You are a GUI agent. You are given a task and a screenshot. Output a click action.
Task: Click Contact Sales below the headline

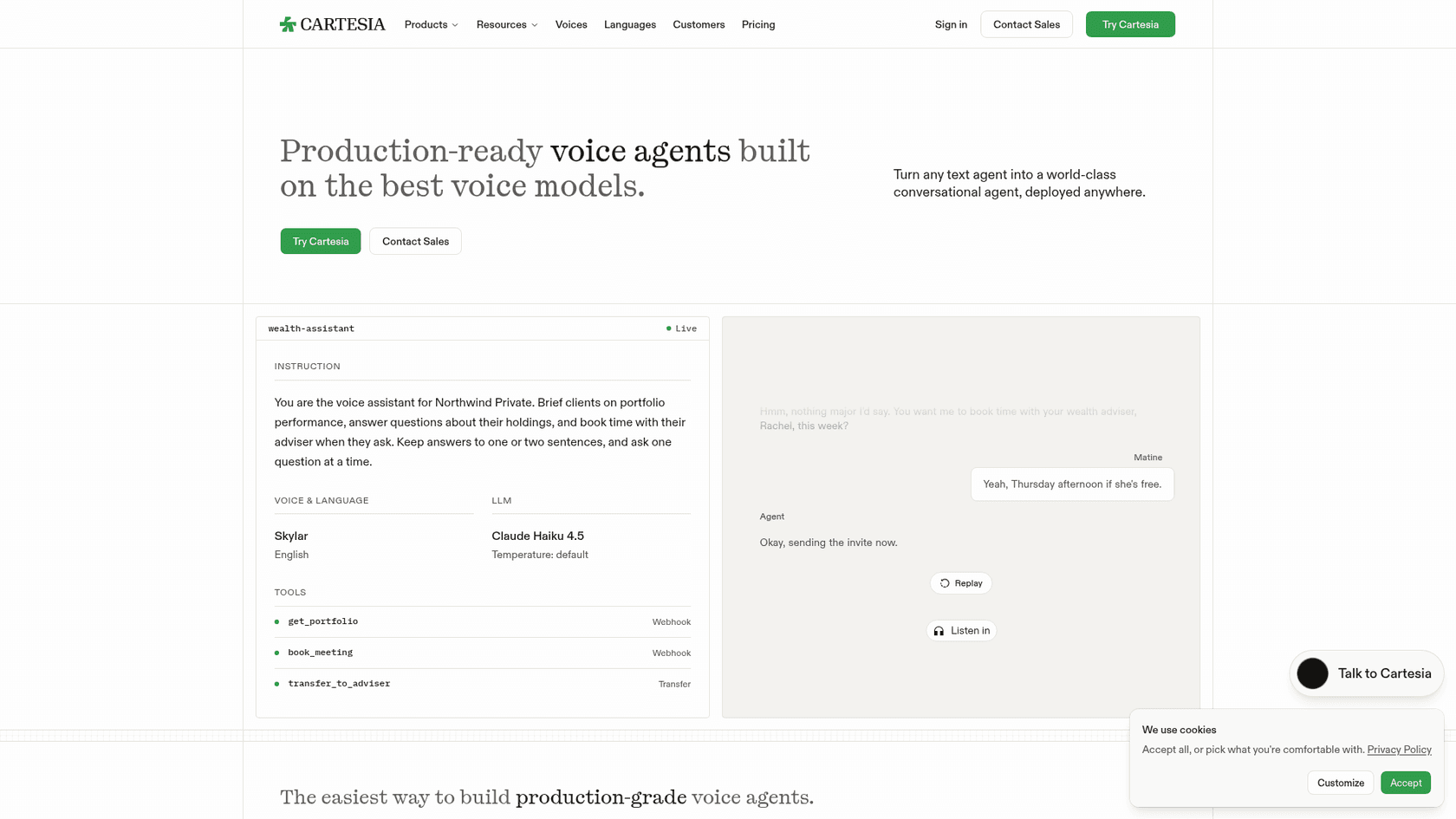[415, 241]
